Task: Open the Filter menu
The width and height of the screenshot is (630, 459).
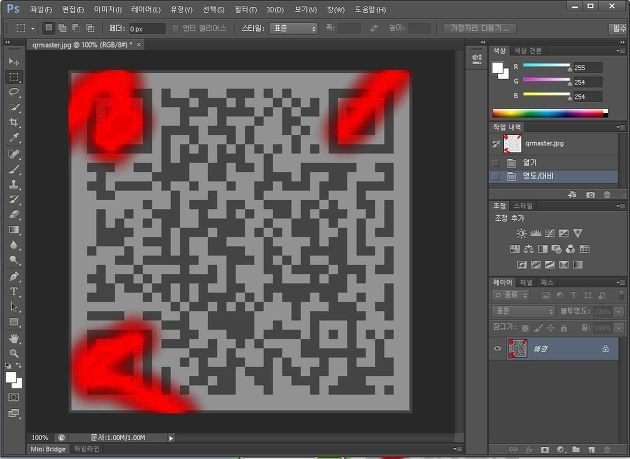Action: pos(245,9)
